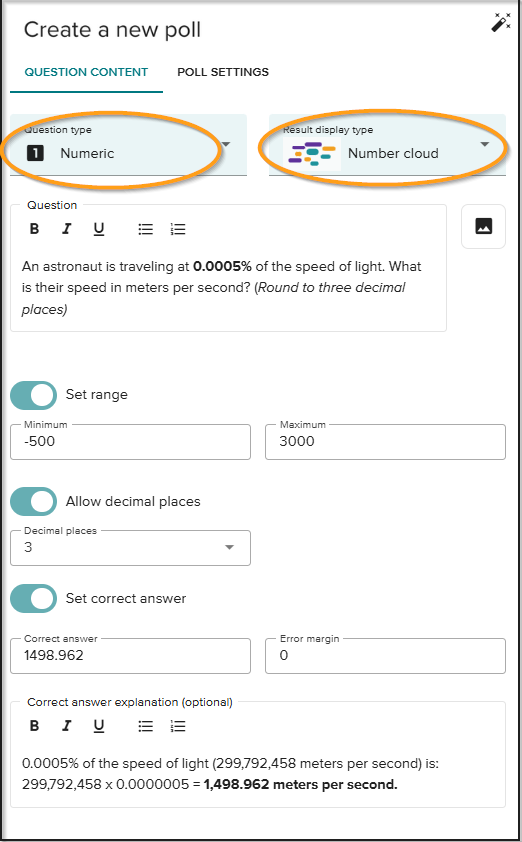The image size is (522, 842).
Task: Select the Question Content tab
Action: 86,72
